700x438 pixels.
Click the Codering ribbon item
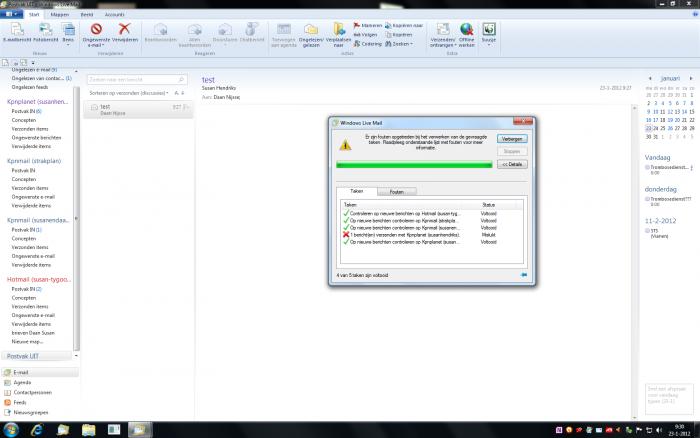click(x=368, y=44)
